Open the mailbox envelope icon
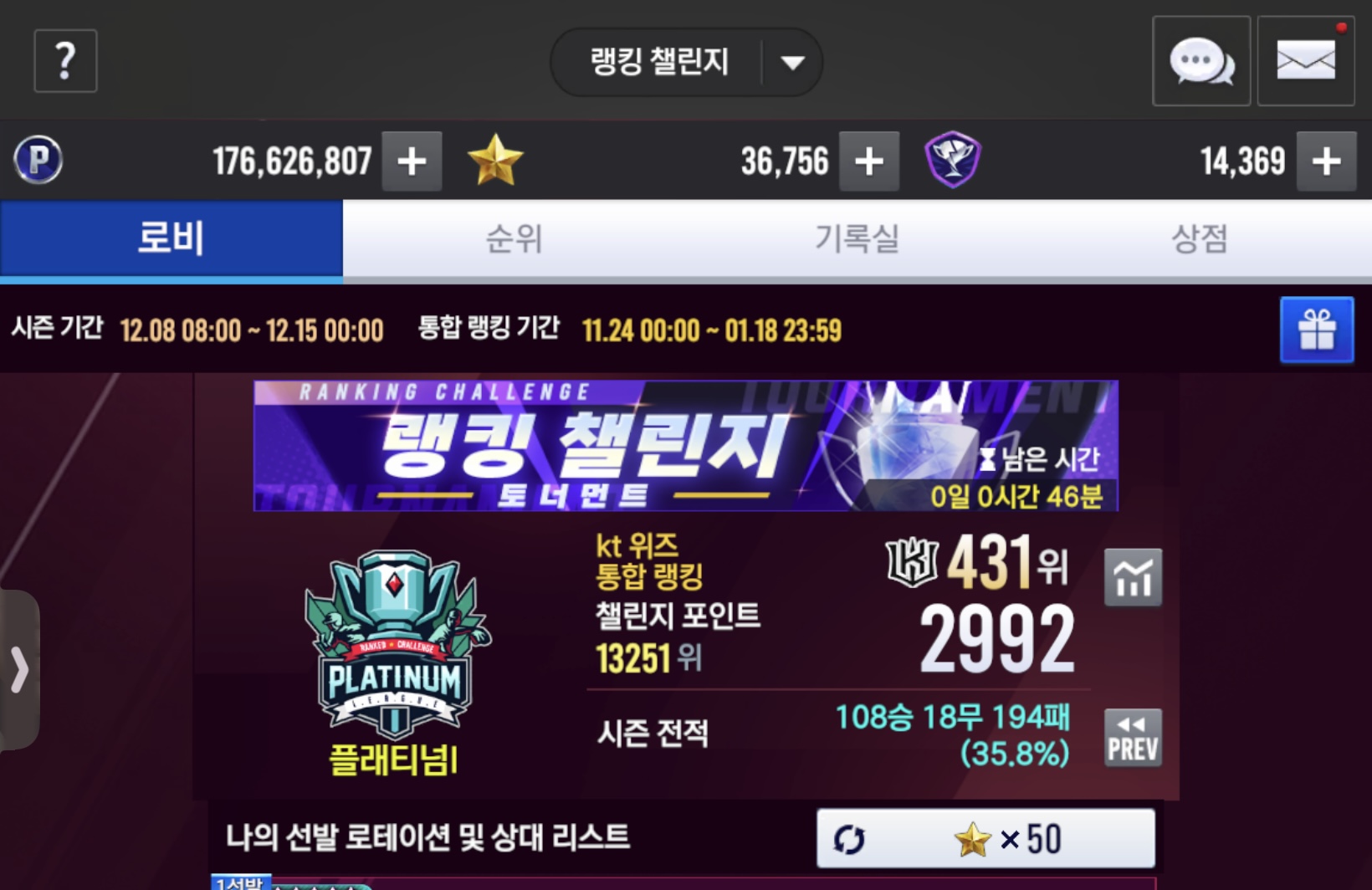The image size is (1372, 890). coord(1306,61)
